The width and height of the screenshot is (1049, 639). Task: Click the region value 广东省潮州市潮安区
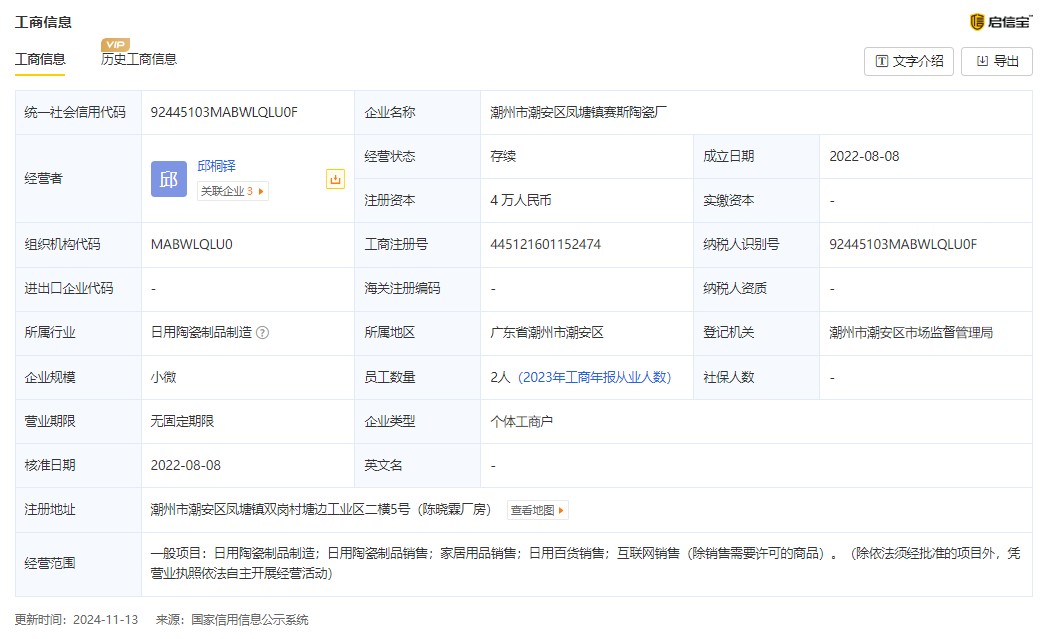[547, 333]
